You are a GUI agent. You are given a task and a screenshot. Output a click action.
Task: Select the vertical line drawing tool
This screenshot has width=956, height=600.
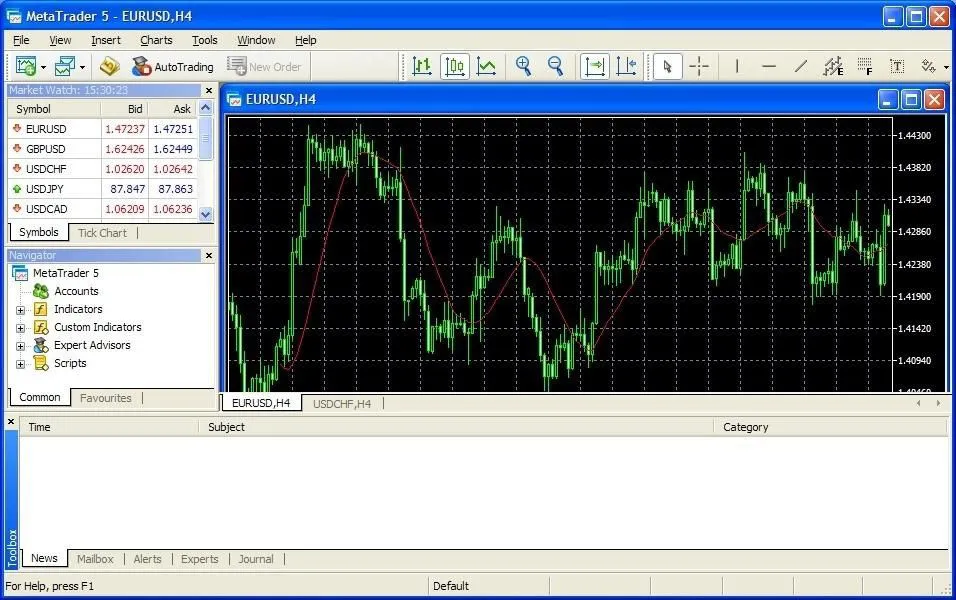pyautogui.click(x=737, y=66)
